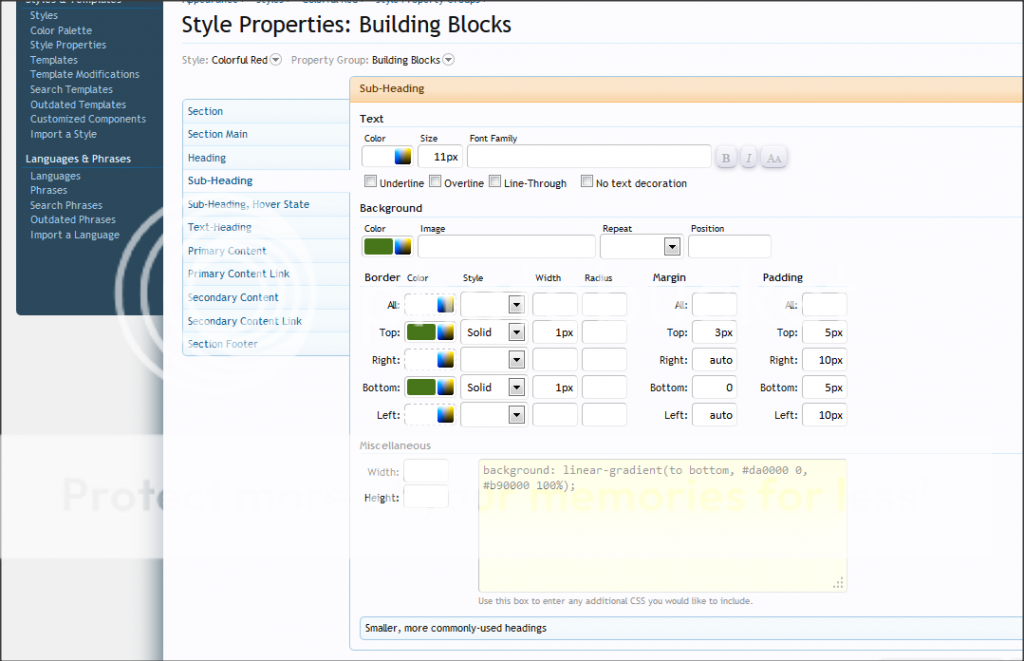Click the Bold text style icon

[726, 157]
